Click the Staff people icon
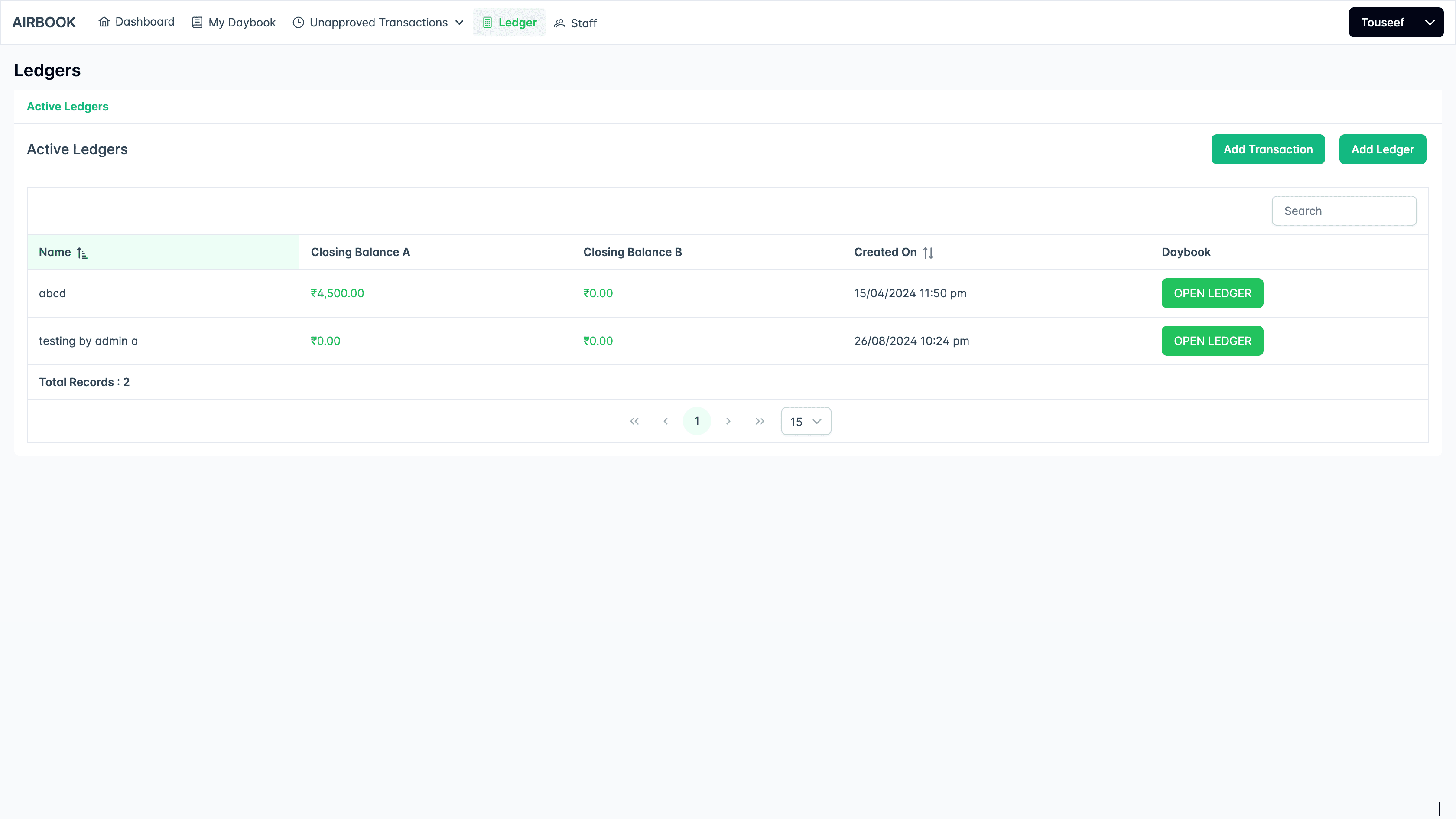 (559, 23)
